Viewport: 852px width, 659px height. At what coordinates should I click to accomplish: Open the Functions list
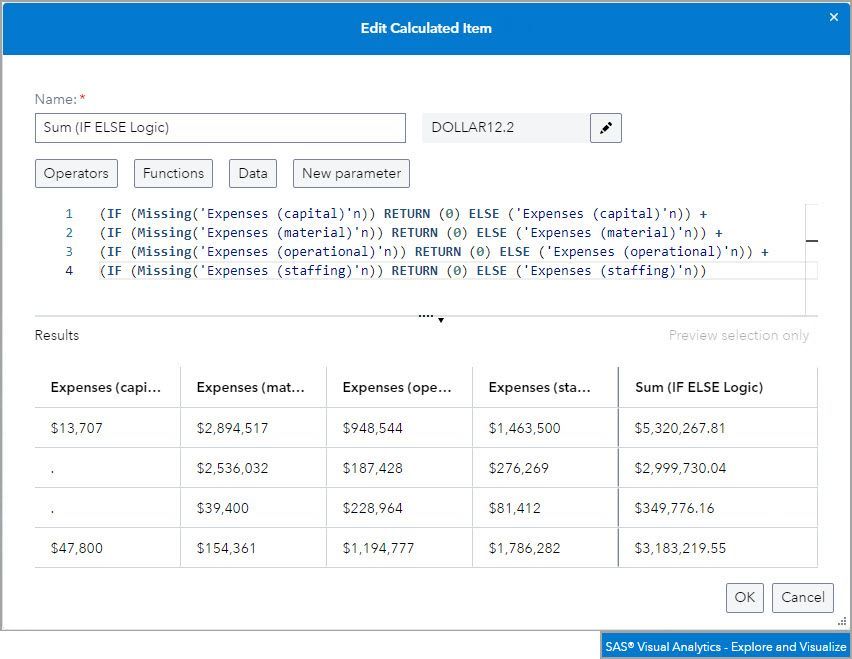173,173
